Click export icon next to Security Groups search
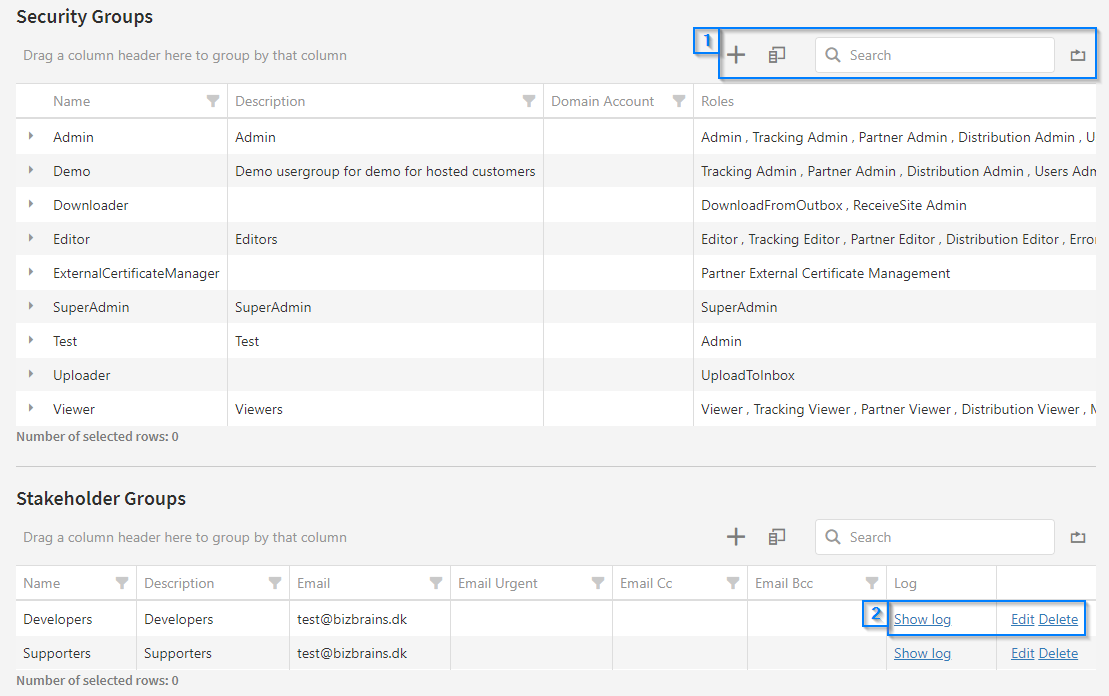Image resolution: width=1109 pixels, height=696 pixels. [1077, 55]
